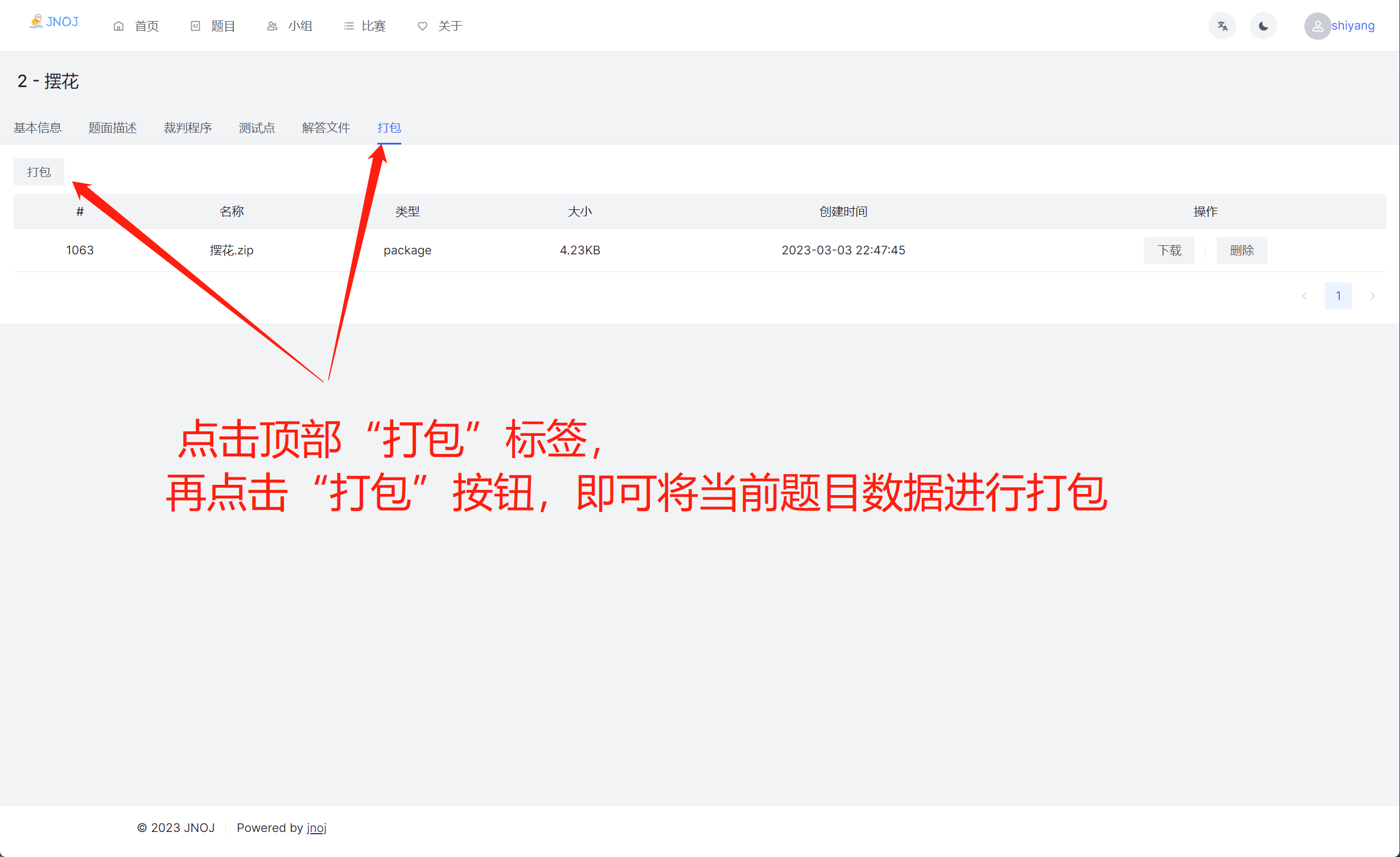Click the list icon beside 比赛
The width and height of the screenshot is (1400, 857).
pyautogui.click(x=349, y=26)
